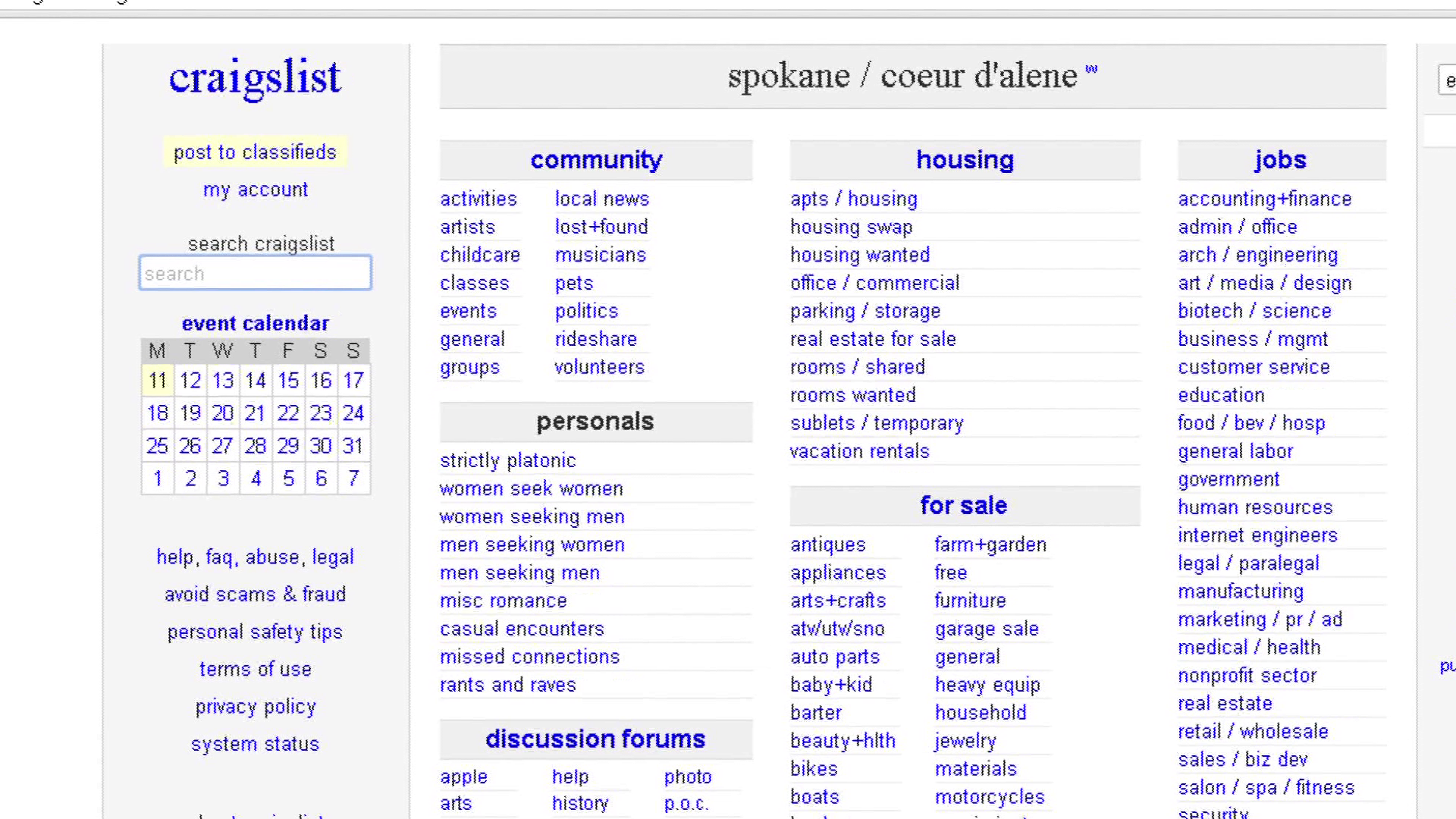Open the event calendar heading link
This screenshot has width=1456, height=819.
(255, 323)
